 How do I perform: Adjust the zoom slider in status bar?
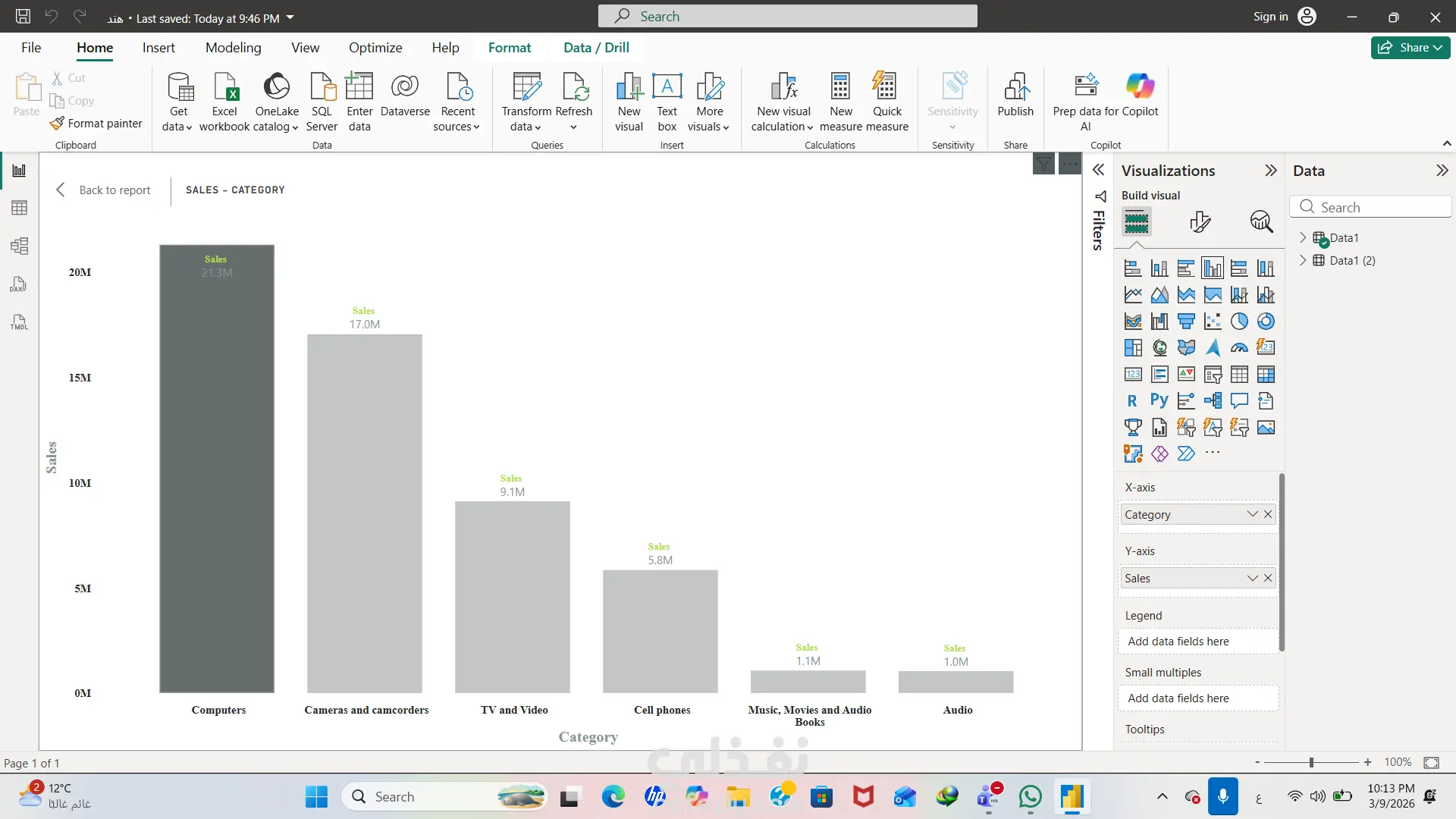coord(1311,762)
